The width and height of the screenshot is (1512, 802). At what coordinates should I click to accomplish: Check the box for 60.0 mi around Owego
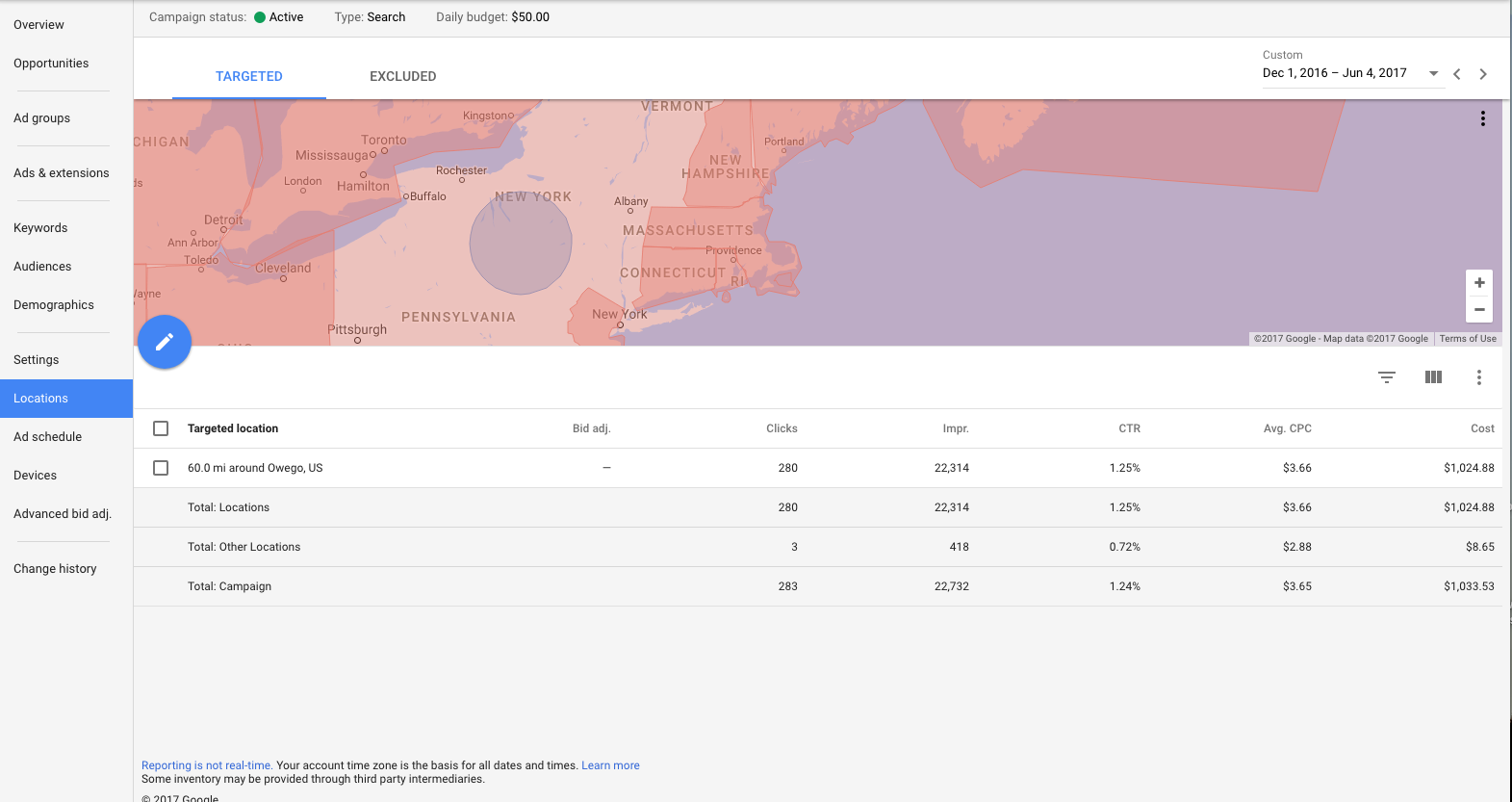(161, 468)
